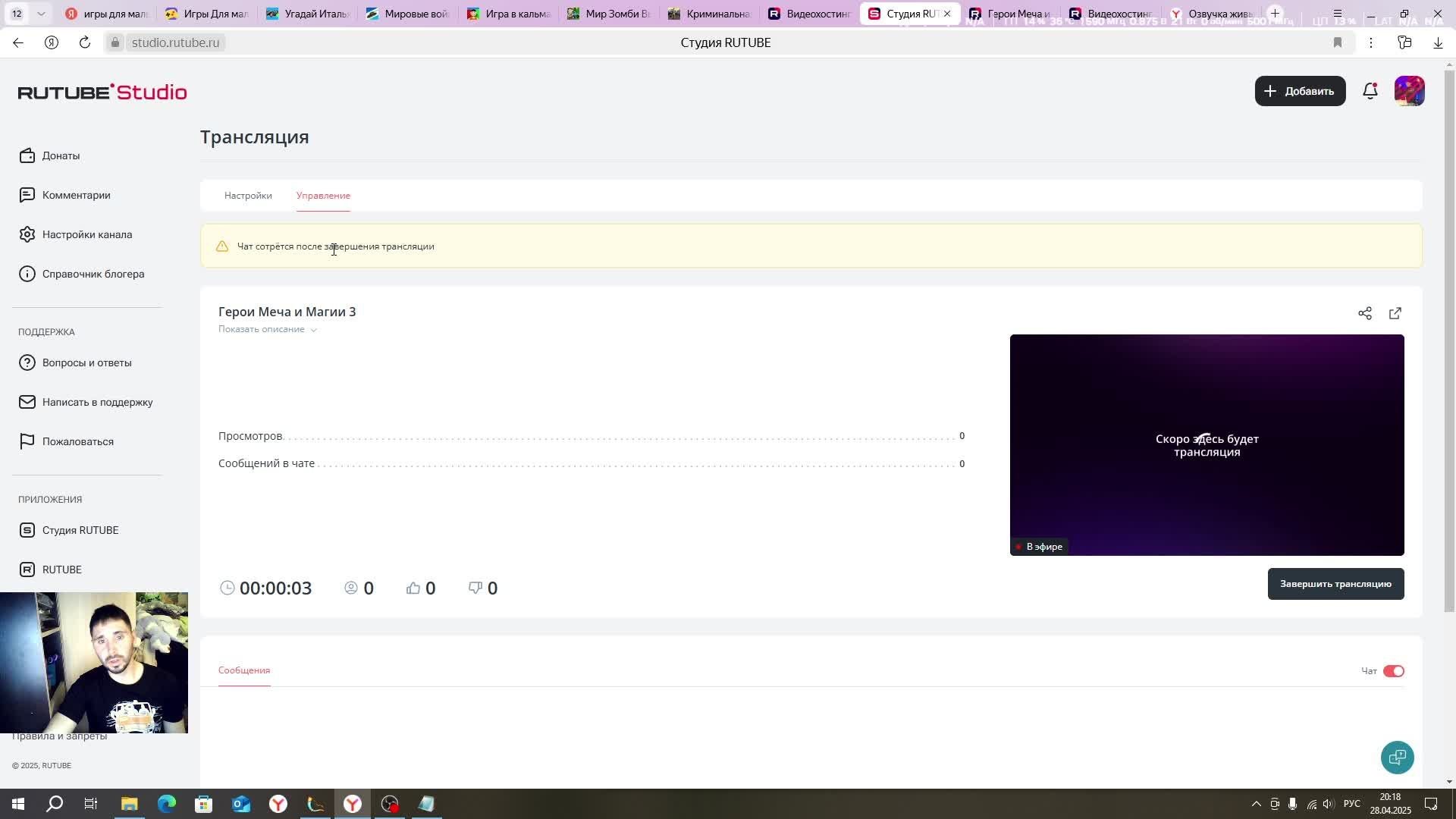
Task: Click the RUTUBE Studio logo
Action: click(x=102, y=92)
